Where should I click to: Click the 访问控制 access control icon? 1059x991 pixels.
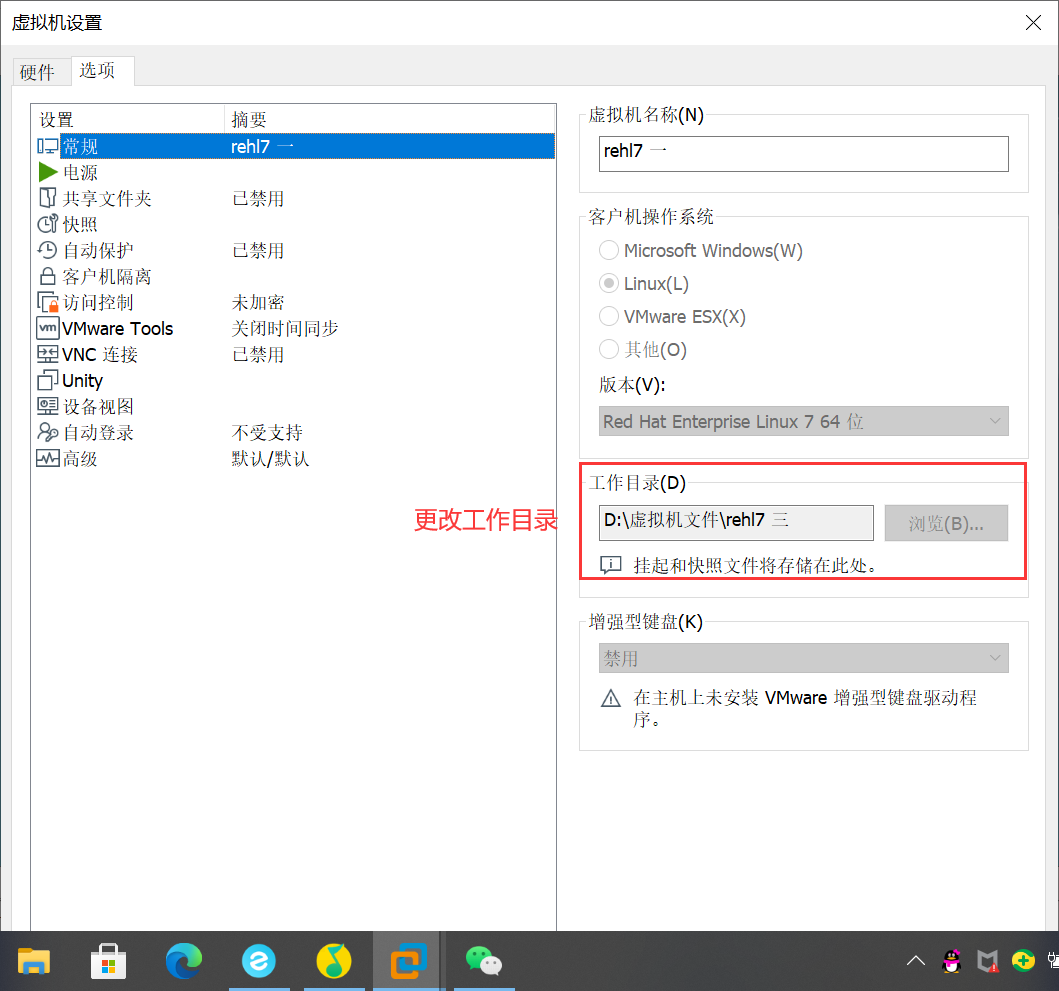coord(47,302)
